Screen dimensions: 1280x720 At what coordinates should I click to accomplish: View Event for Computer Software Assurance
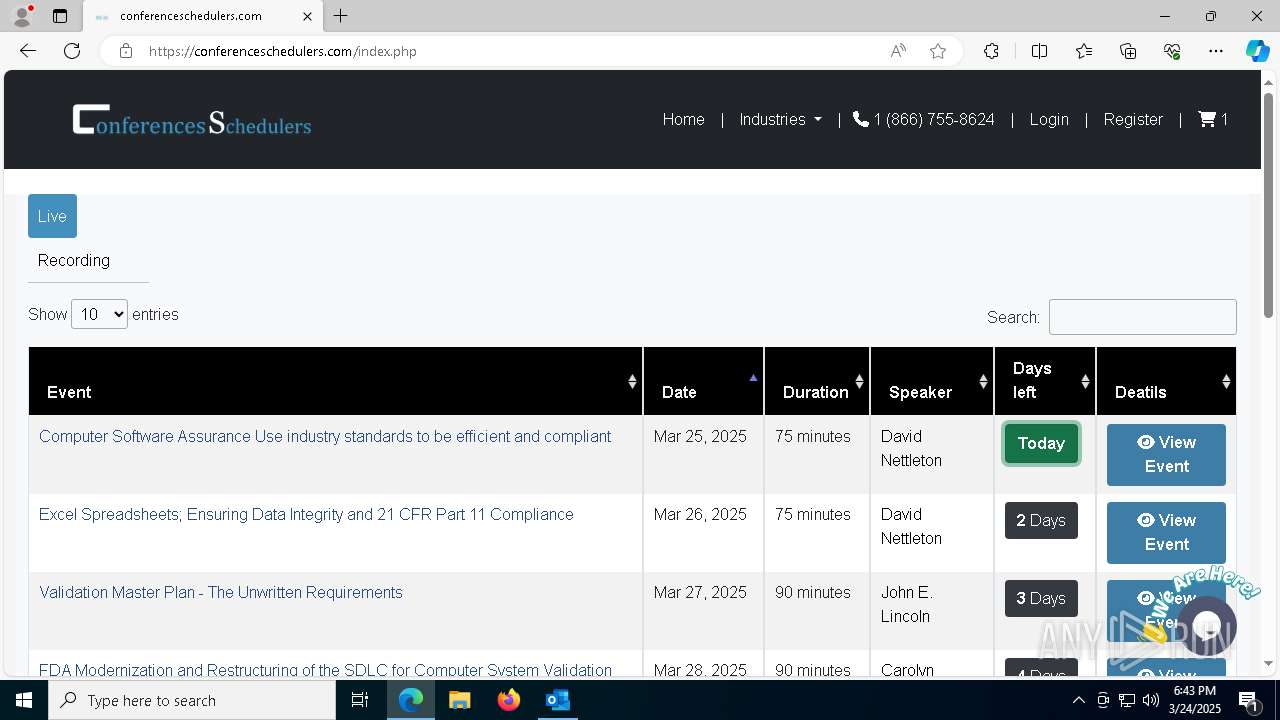[1166, 455]
